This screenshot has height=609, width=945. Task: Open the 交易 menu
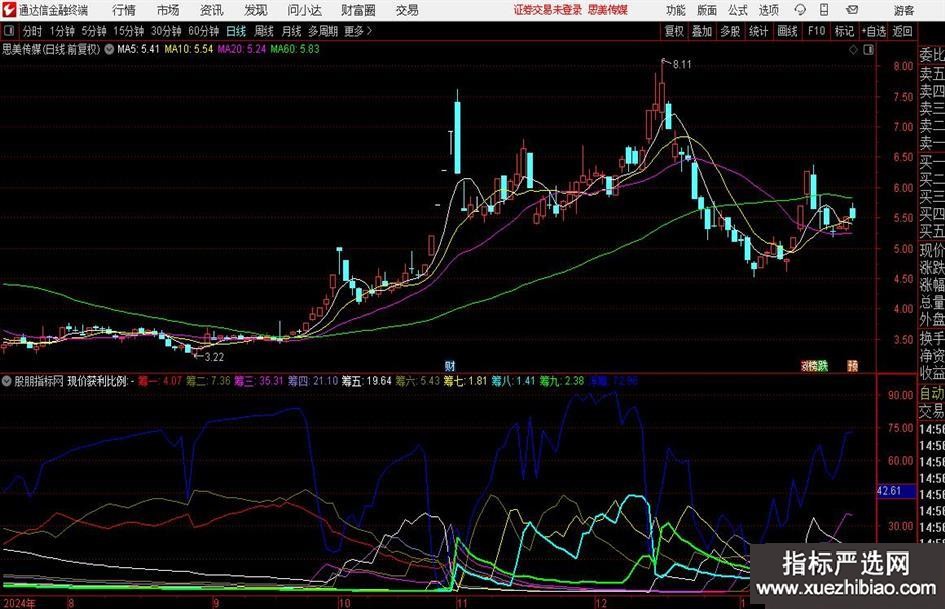tap(407, 10)
